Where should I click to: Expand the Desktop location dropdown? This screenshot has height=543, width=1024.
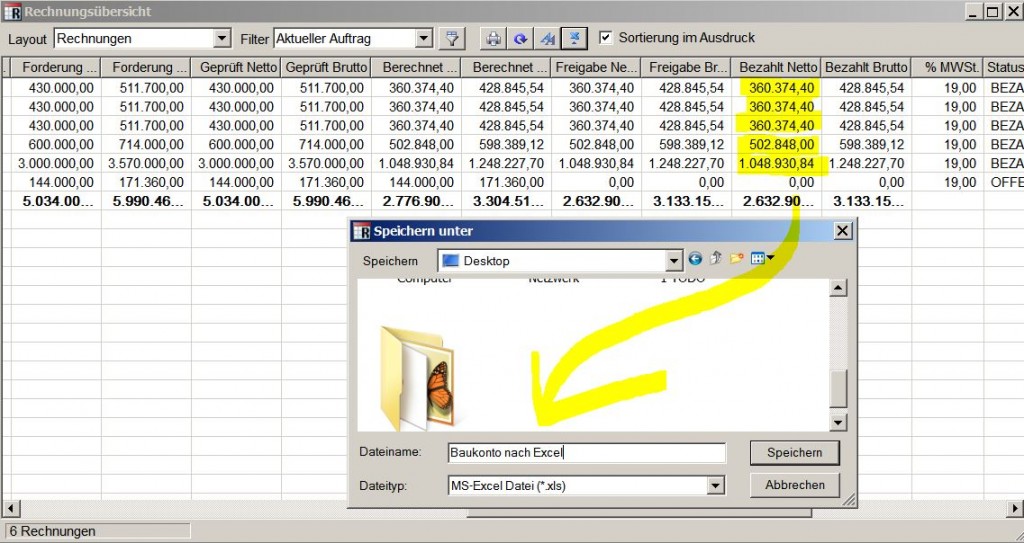click(x=674, y=261)
